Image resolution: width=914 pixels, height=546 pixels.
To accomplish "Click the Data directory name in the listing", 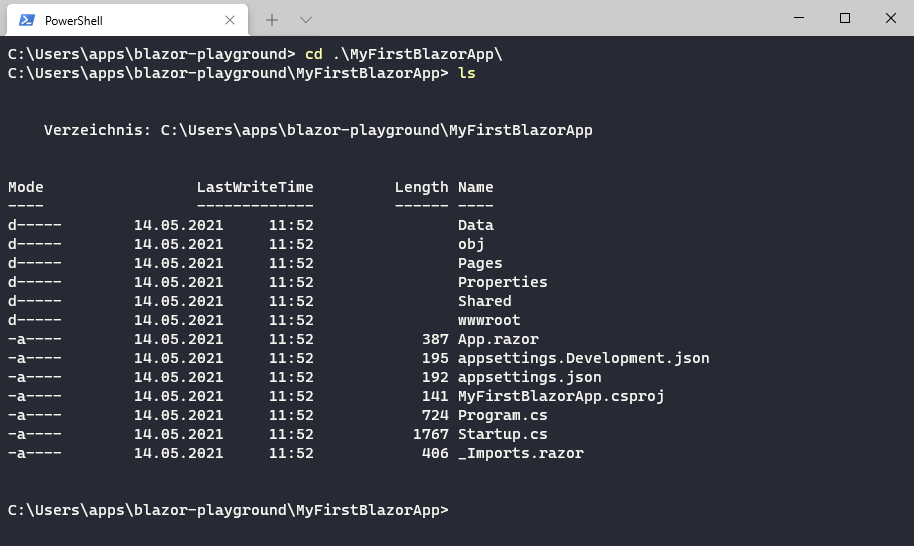I will (x=475, y=225).
